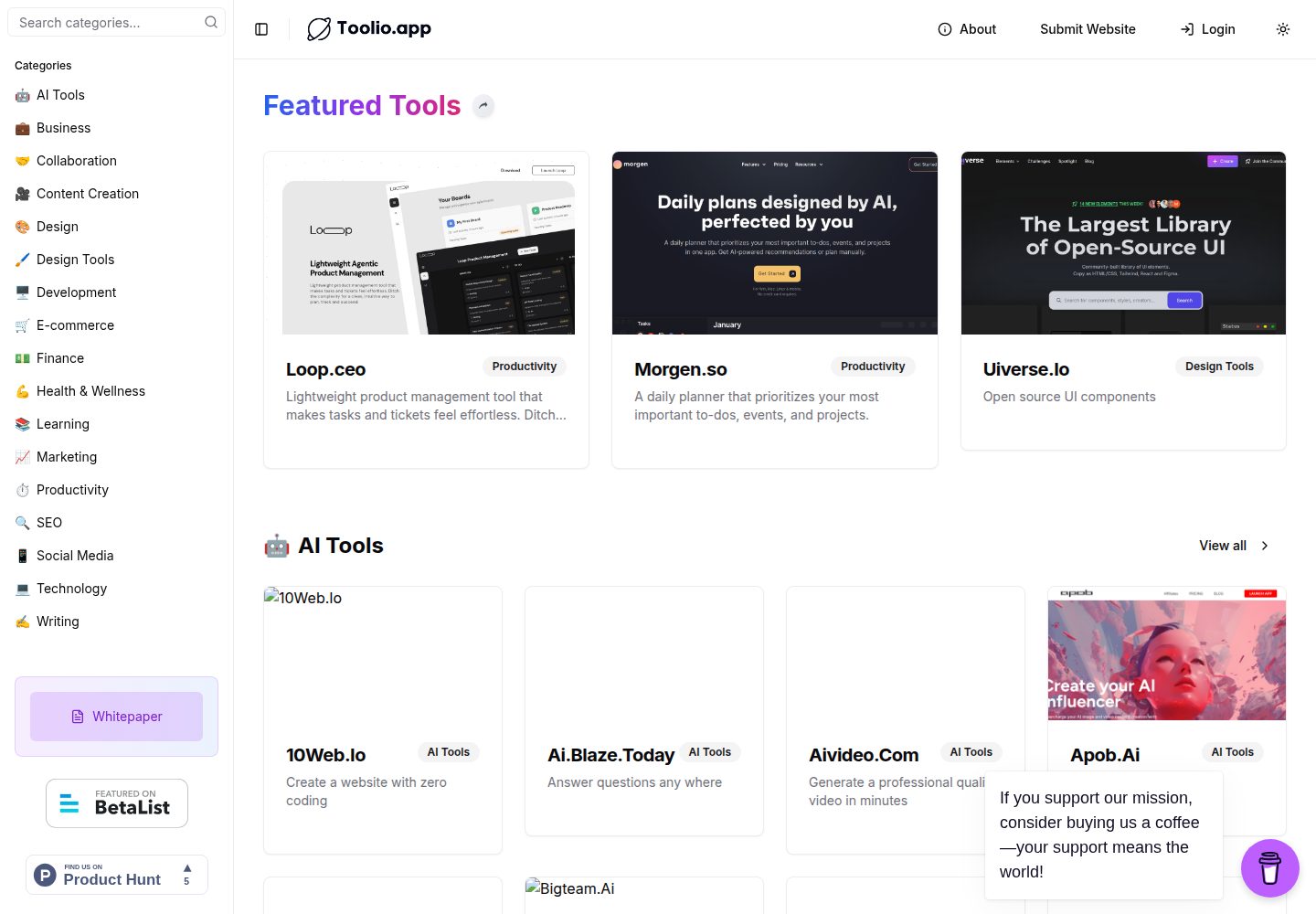Click 'Open source UI components' description
1316x914 pixels.
pyautogui.click(x=1069, y=397)
